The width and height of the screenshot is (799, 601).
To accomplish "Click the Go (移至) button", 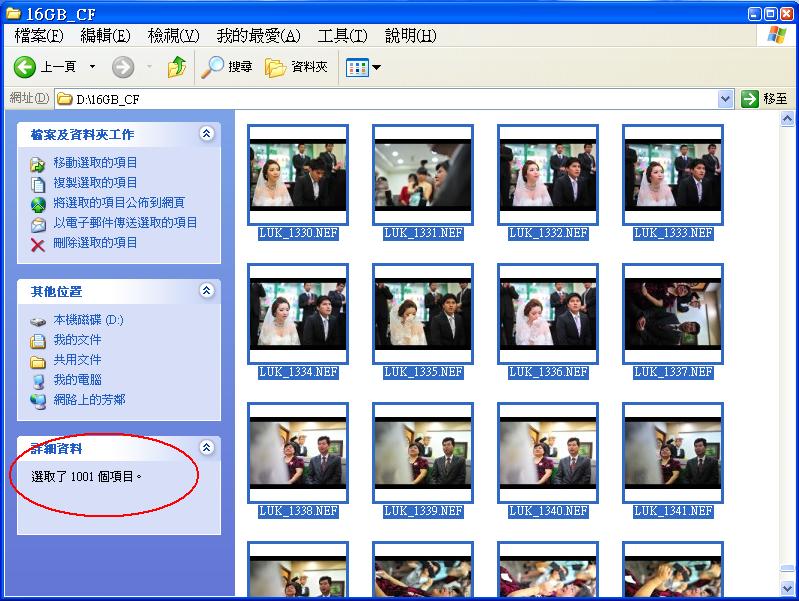I will (x=764, y=99).
